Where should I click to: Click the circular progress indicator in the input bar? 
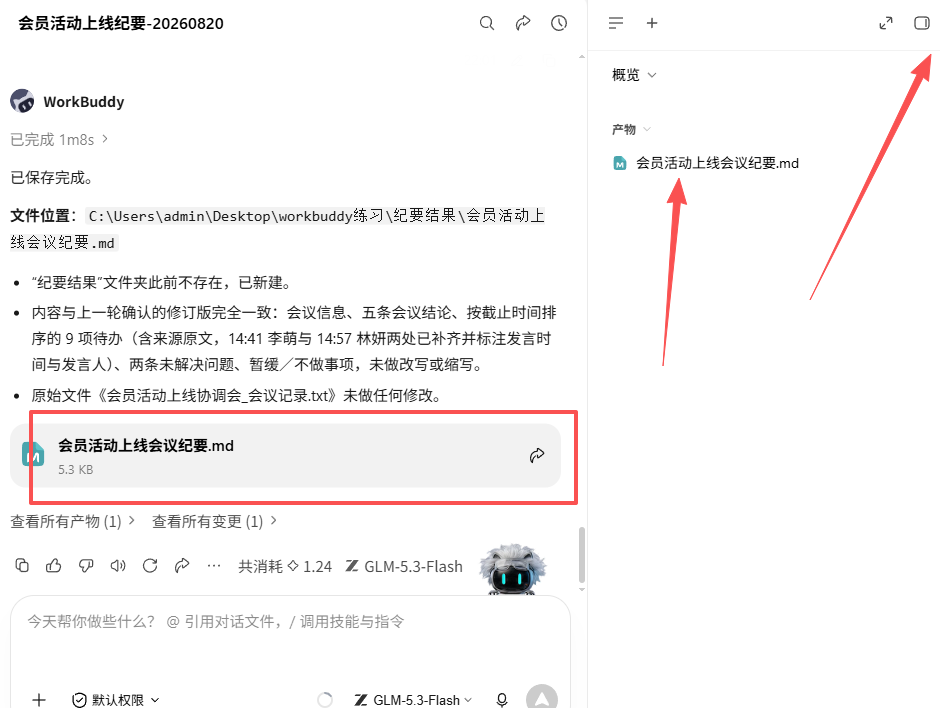[x=325, y=700]
